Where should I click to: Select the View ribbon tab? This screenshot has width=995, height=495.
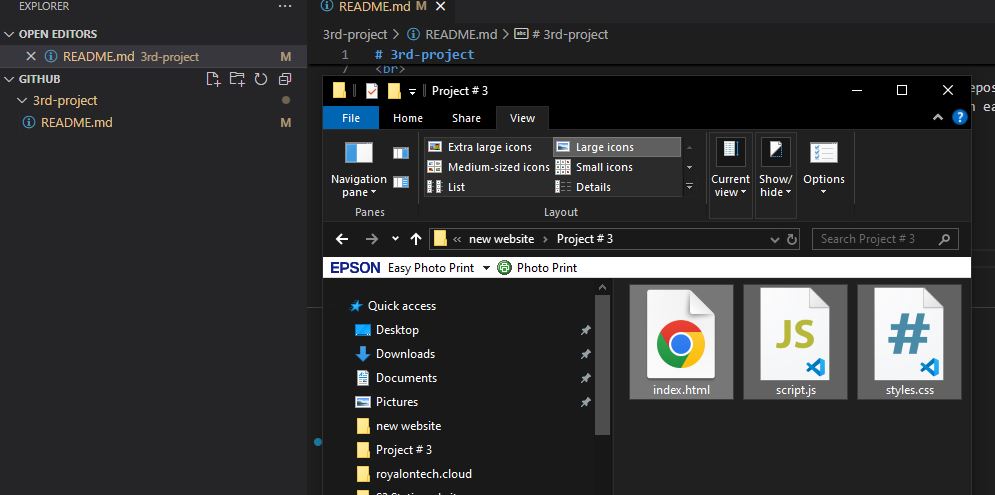pos(522,118)
